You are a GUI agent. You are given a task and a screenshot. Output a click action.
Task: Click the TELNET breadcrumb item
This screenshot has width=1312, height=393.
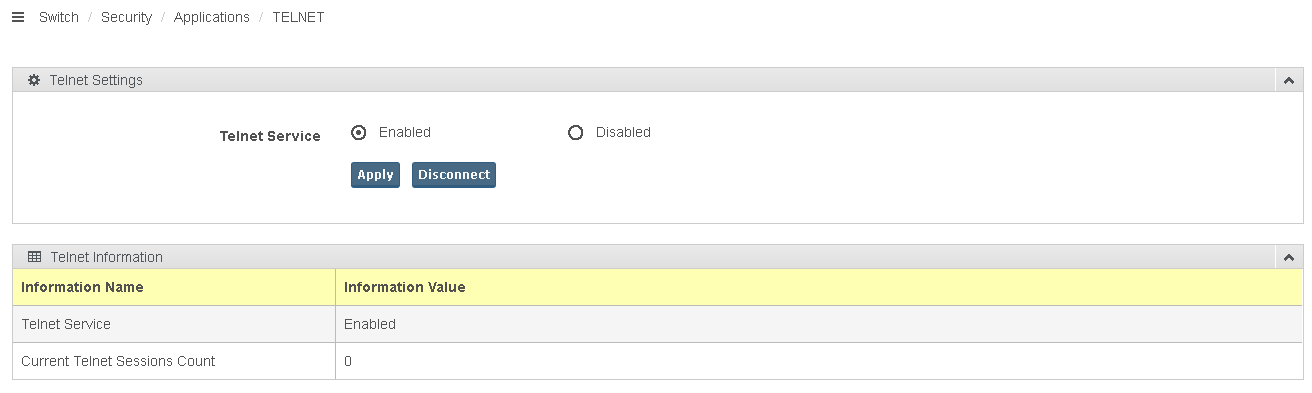298,17
